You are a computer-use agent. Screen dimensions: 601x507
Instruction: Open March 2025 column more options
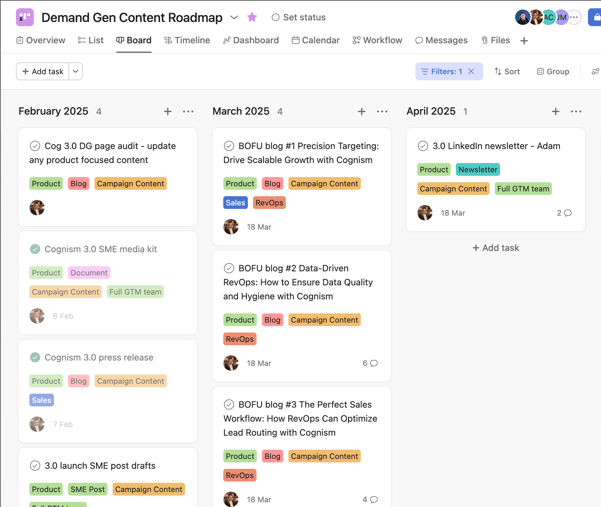coord(382,112)
